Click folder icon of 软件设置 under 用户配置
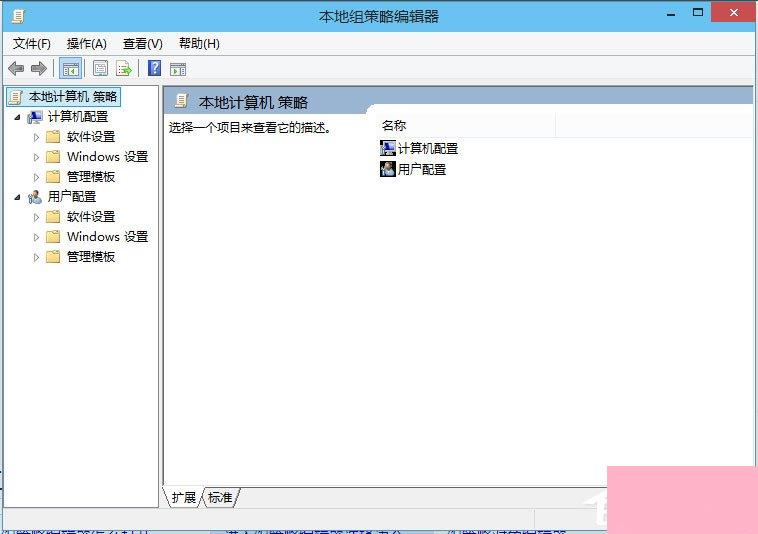This screenshot has height=534, width=758. pyautogui.click(x=53, y=216)
